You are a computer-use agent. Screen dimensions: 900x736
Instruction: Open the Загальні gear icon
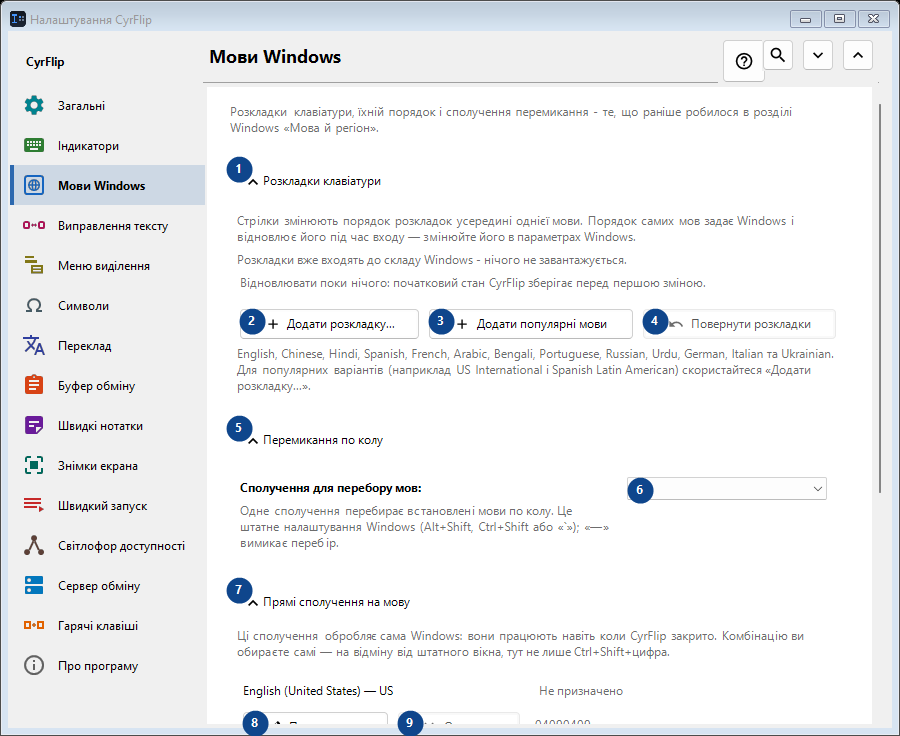click(34, 106)
